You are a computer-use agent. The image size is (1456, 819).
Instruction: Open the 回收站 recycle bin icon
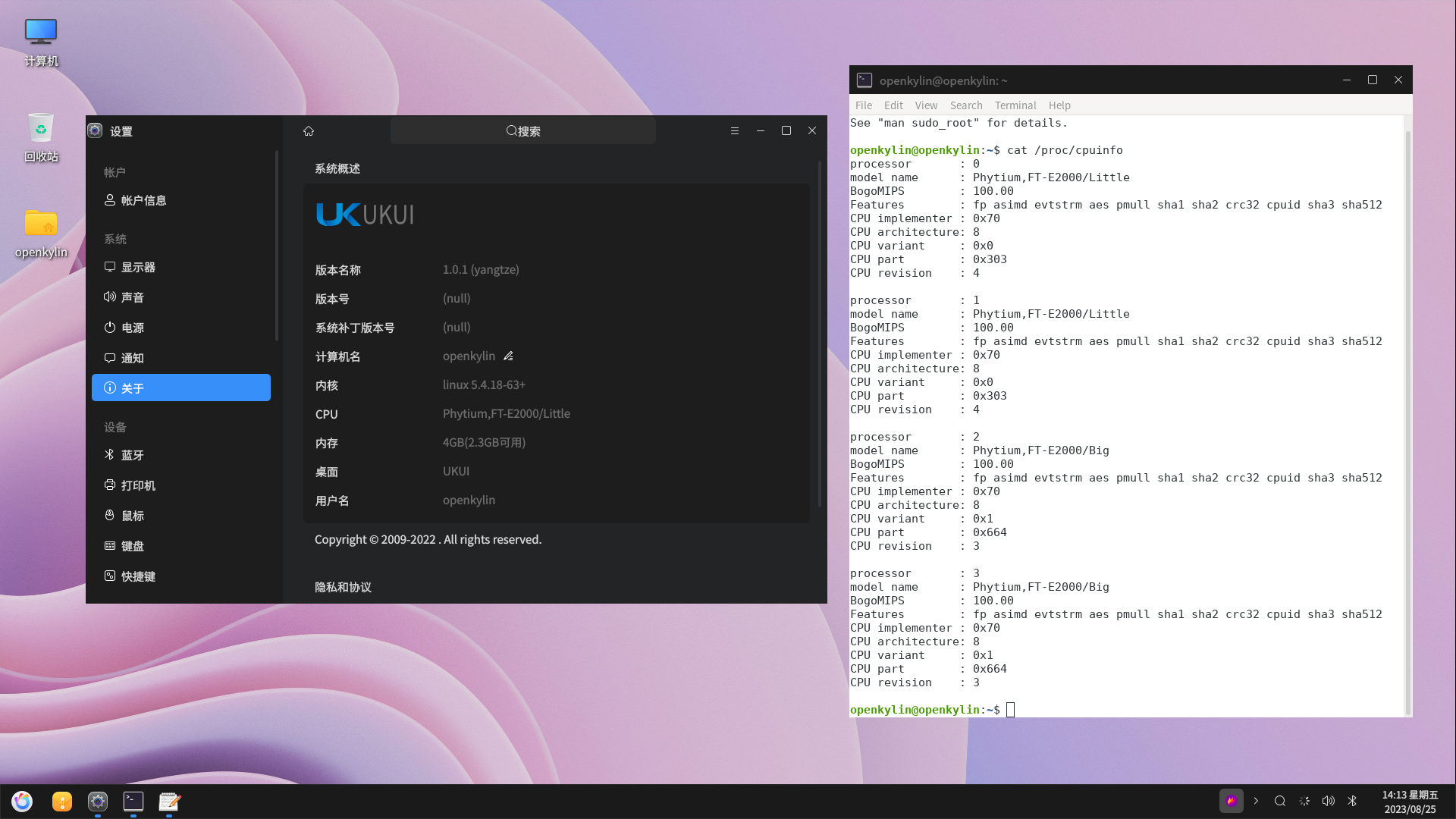[41, 138]
